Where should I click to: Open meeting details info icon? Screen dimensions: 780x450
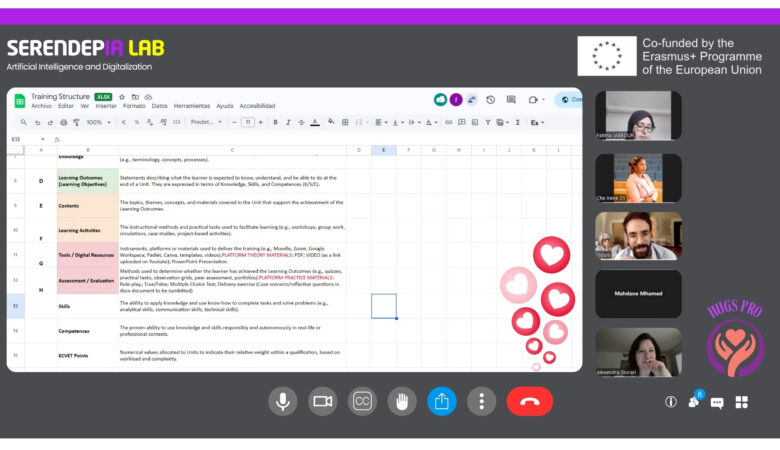(x=671, y=402)
